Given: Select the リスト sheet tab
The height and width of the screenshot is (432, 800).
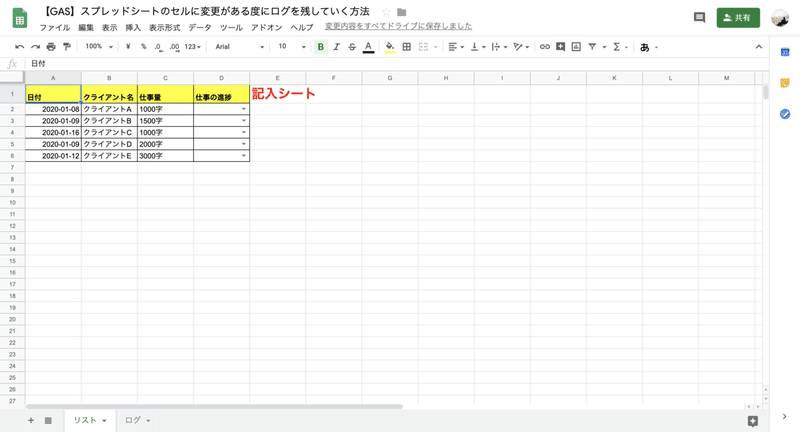Looking at the screenshot, I should (90, 420).
